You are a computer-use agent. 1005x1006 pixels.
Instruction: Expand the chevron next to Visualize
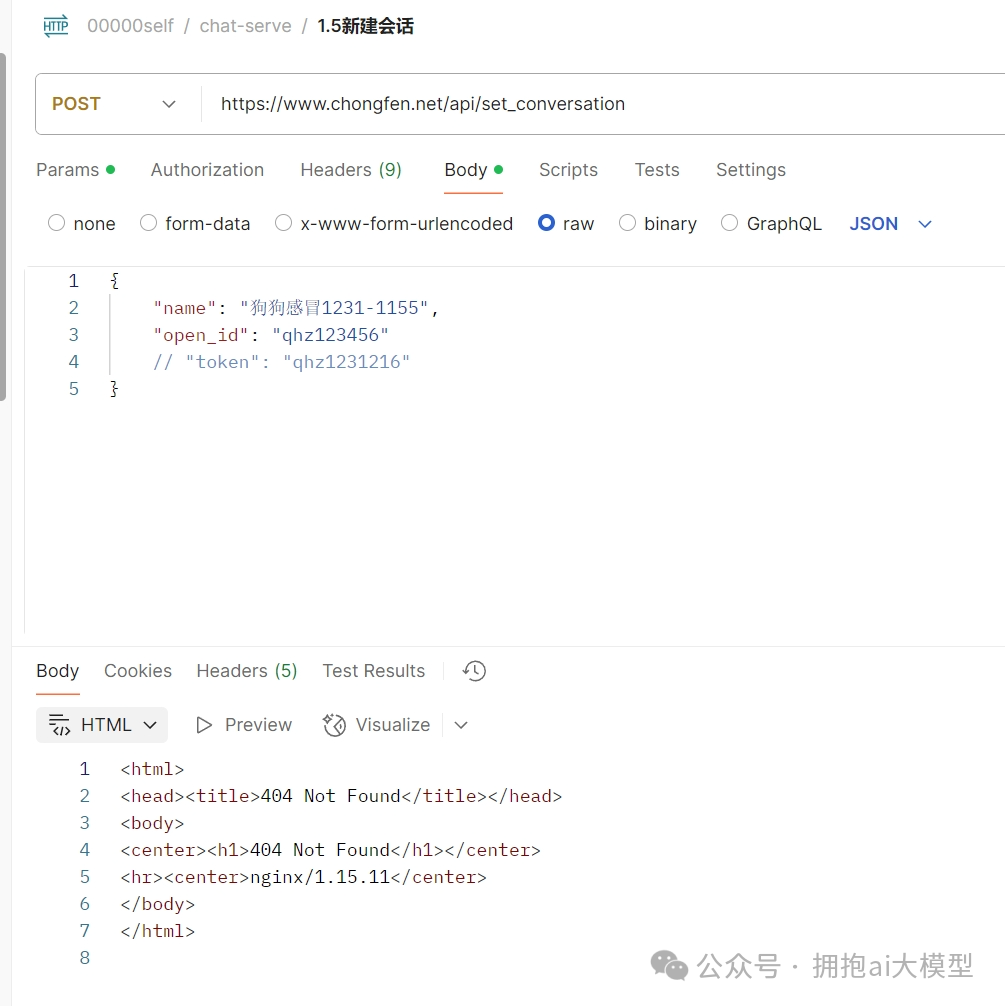coord(461,725)
